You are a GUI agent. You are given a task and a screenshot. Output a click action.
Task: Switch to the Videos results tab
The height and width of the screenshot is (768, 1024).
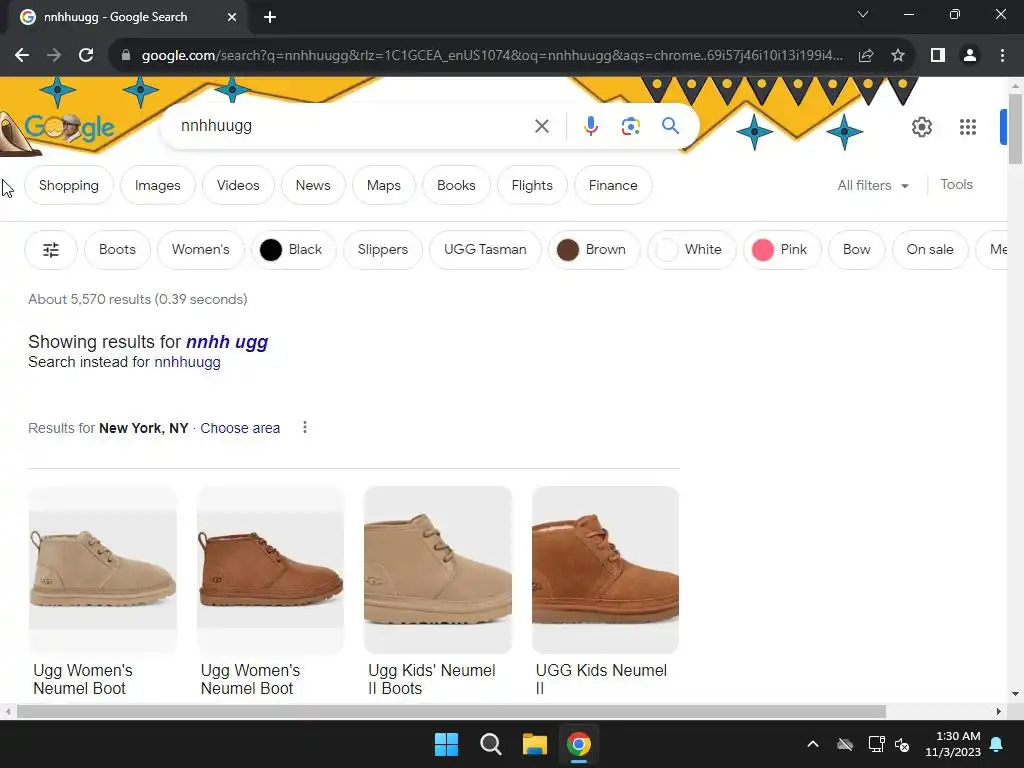click(x=238, y=185)
